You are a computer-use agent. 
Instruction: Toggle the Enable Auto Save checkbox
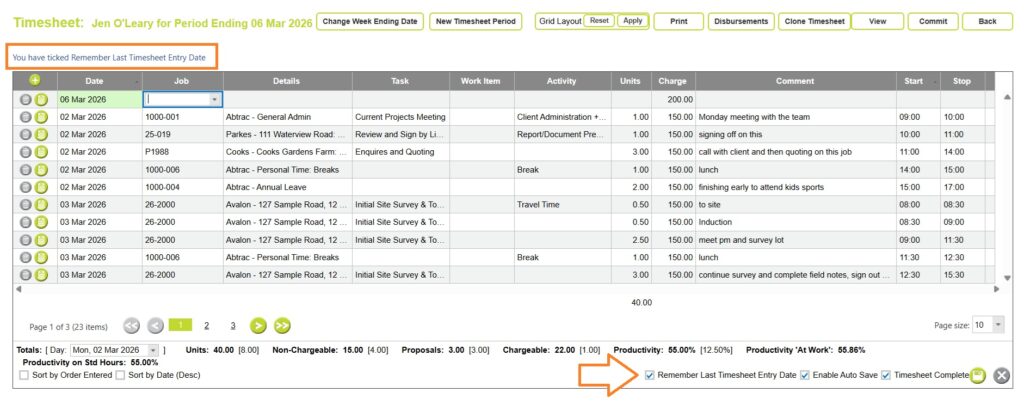coord(805,375)
